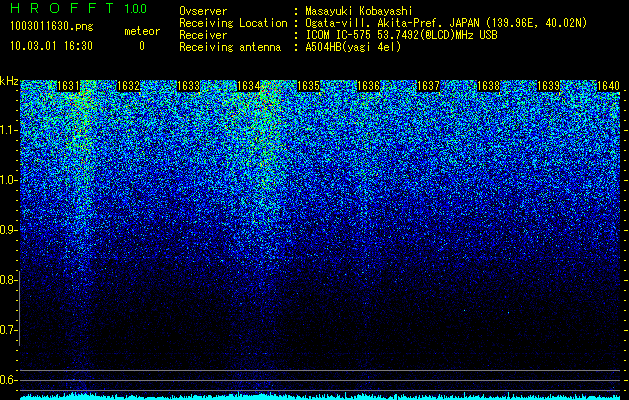Click the meteor count label
Screen dimensions: 629x400
142,31
